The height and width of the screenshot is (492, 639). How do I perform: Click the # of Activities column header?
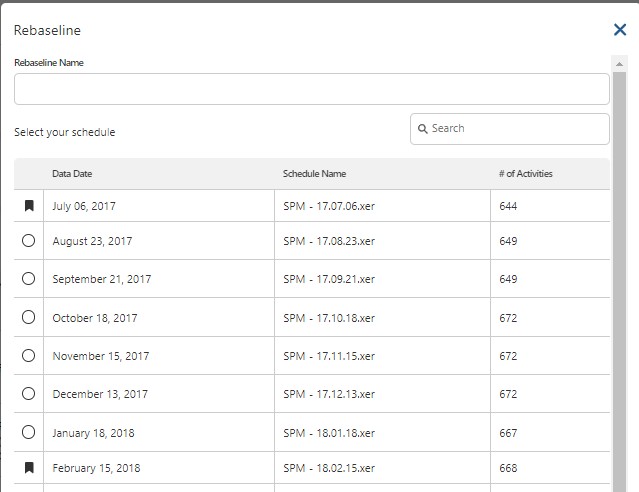tap(525, 174)
